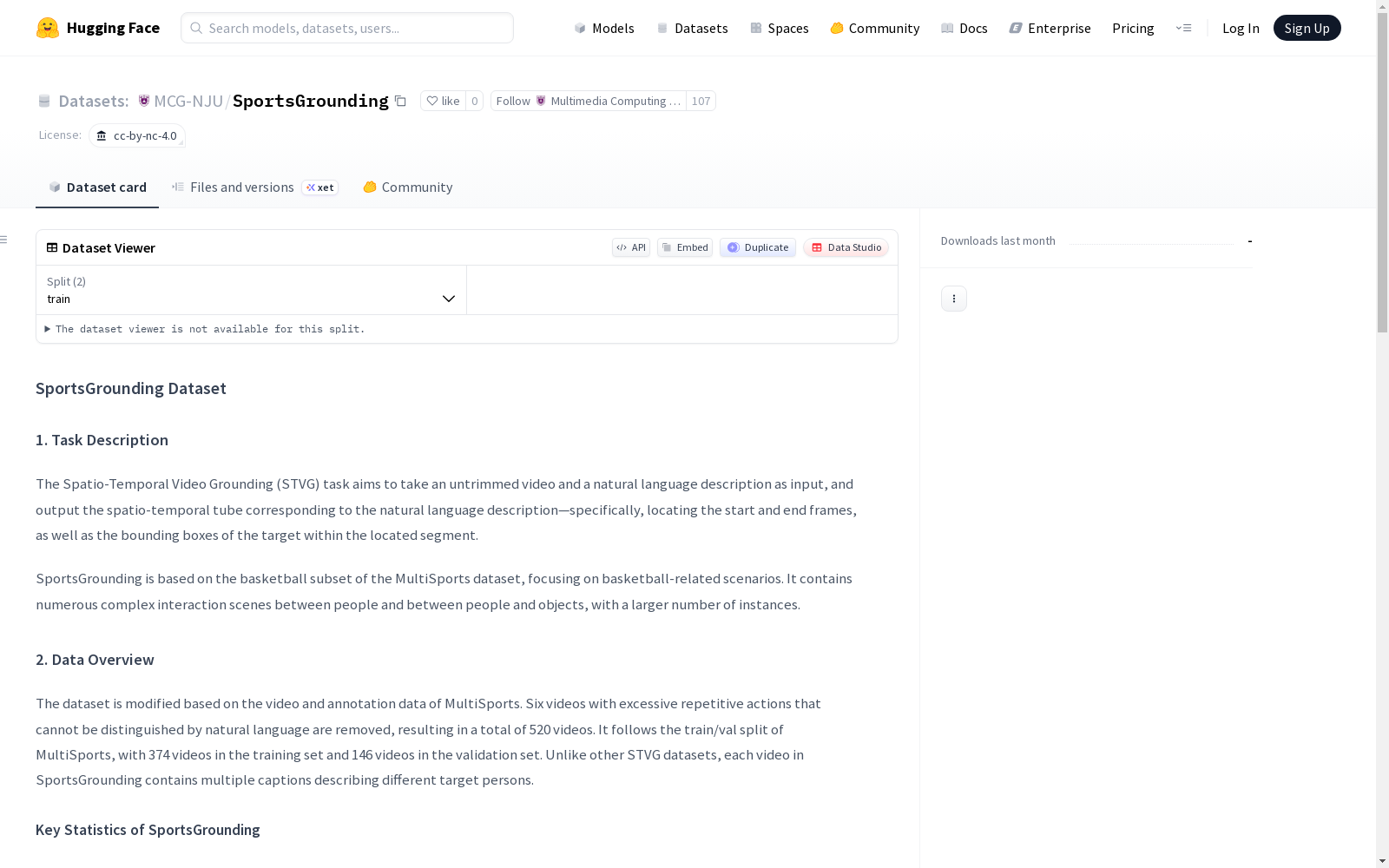This screenshot has height=868, width=1389.
Task: Open the Split dropdown showing train
Action: [x=252, y=290]
